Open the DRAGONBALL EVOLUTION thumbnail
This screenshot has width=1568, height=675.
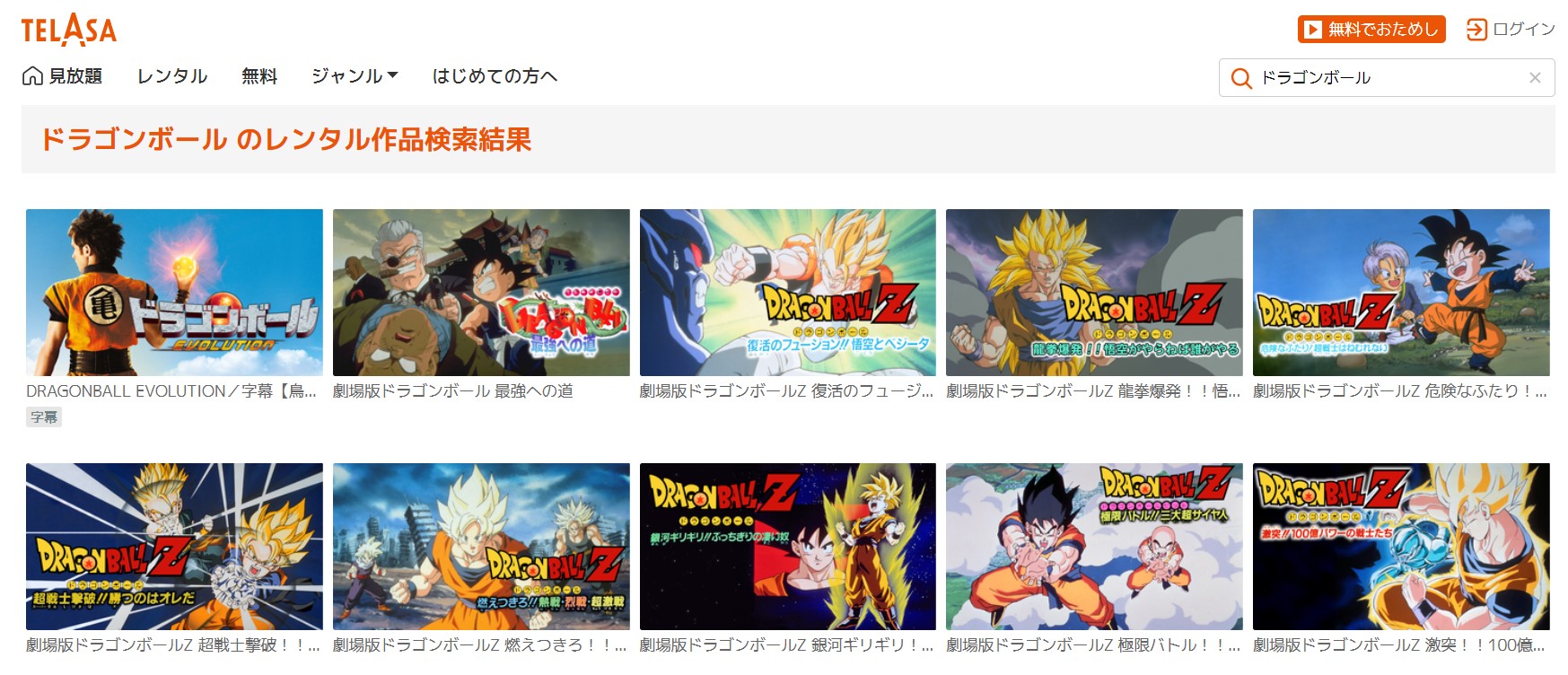174,293
